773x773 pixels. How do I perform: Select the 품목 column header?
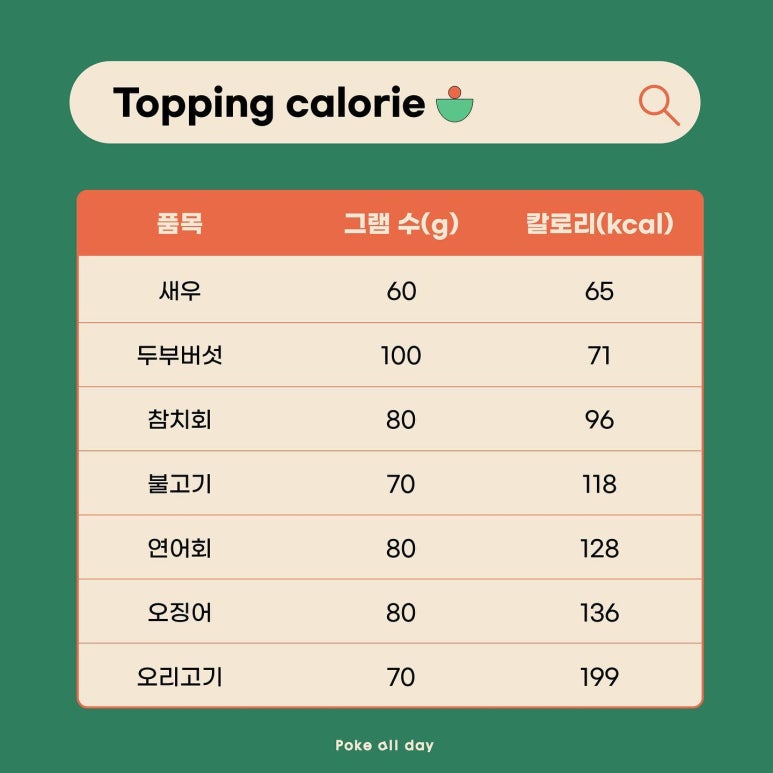click(x=179, y=223)
